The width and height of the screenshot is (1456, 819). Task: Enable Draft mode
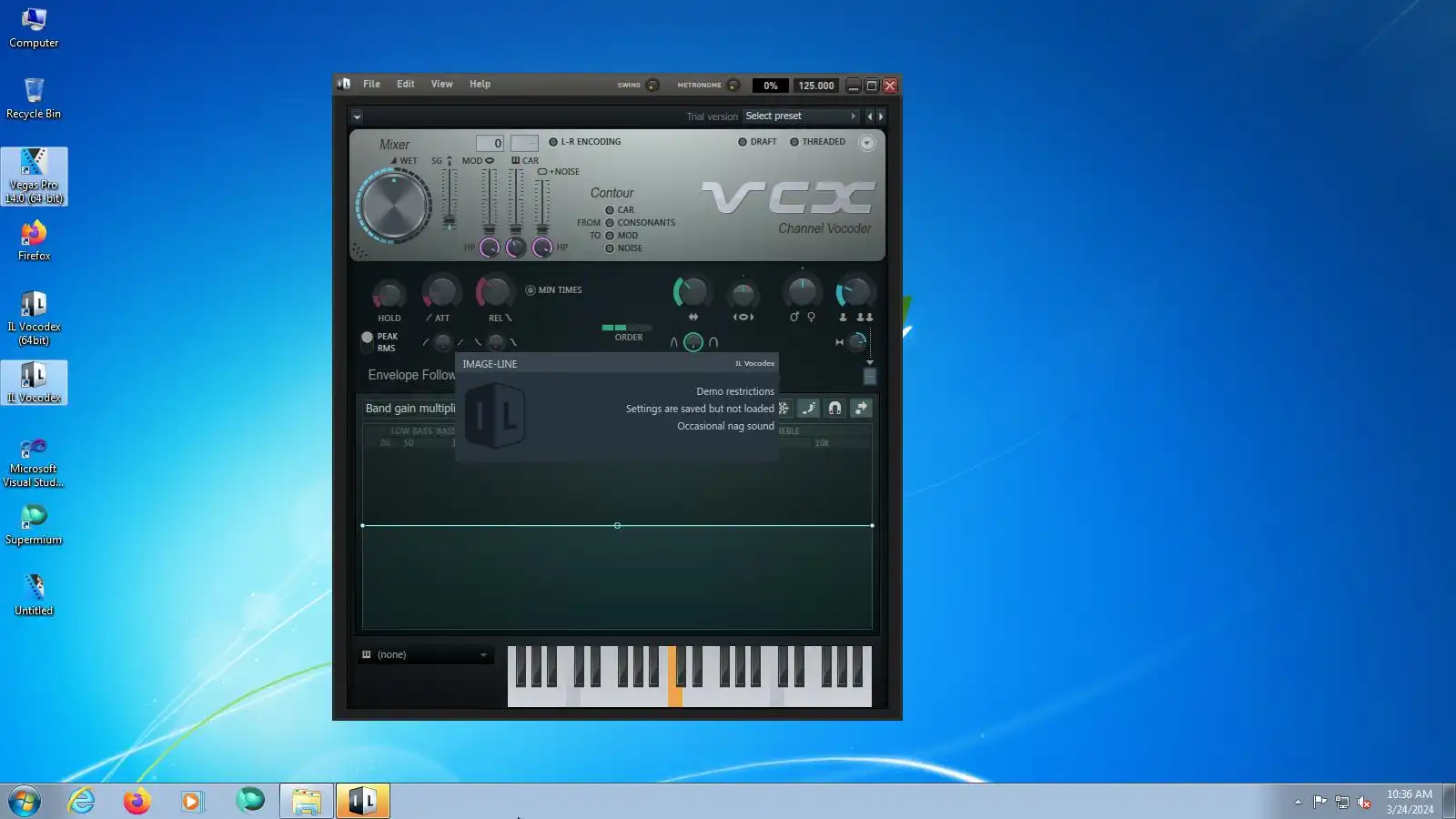click(757, 142)
